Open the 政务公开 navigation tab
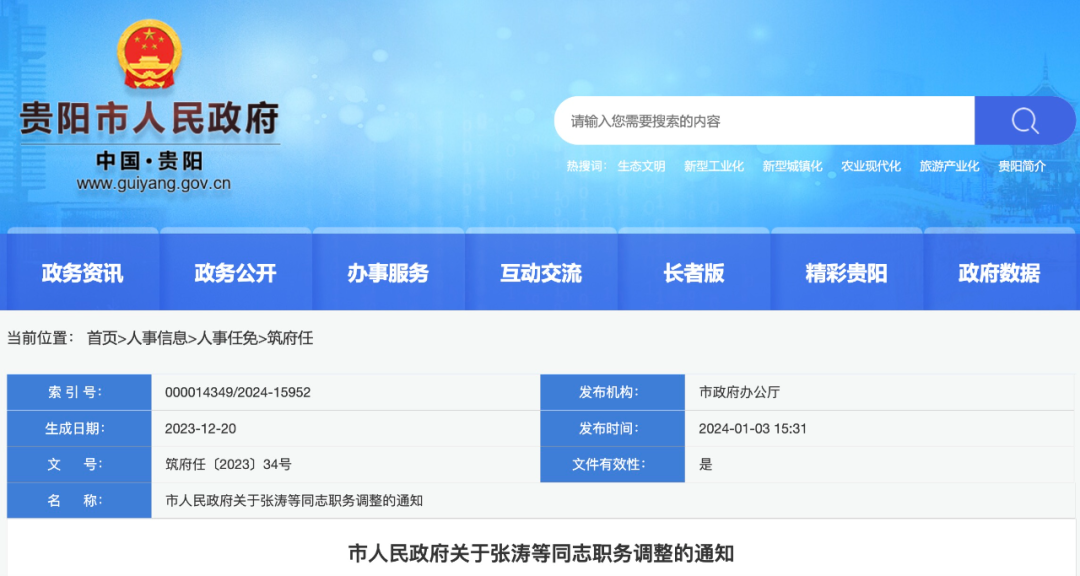Viewport: 1080px width, 576px height. coord(235,273)
